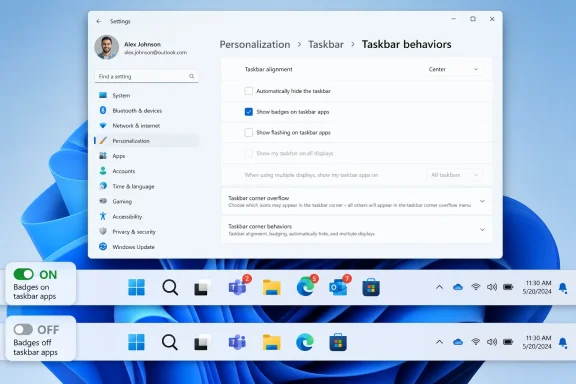
Task: Focus the Find a setting search box
Action: coord(146,76)
